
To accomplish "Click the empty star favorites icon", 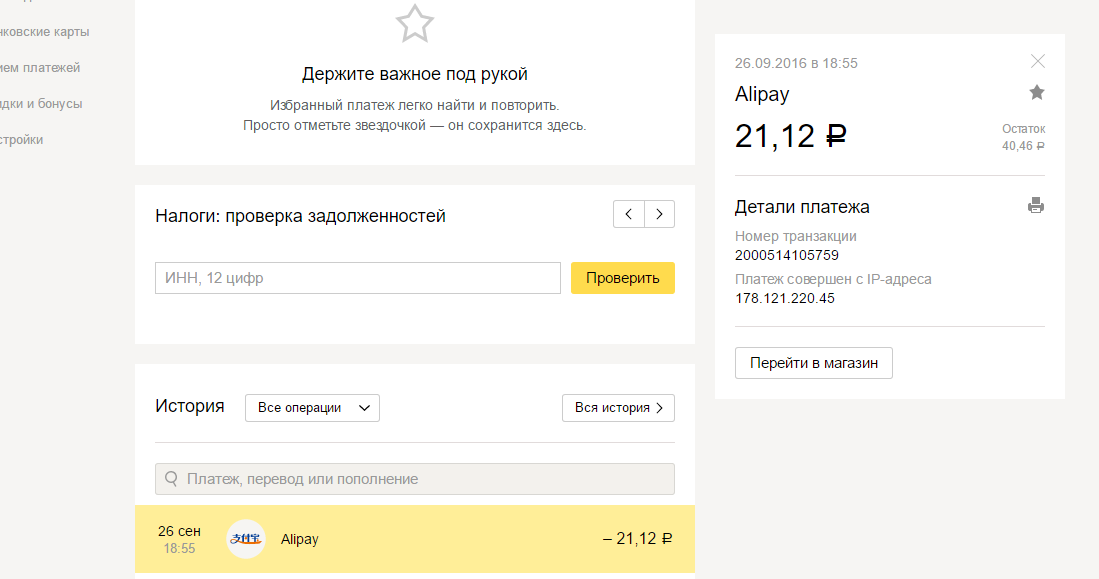I will [x=414, y=23].
